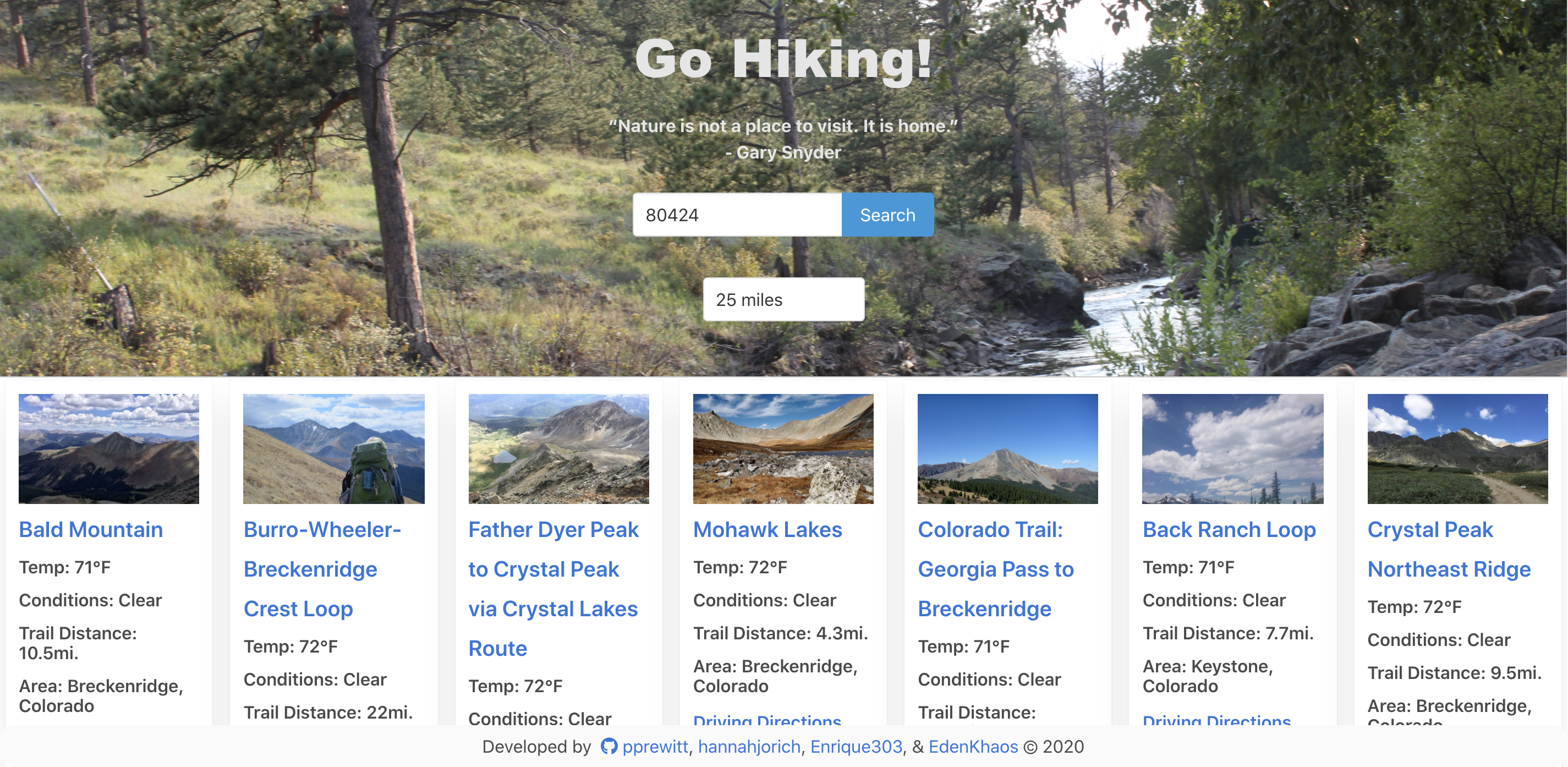
Task: Visit EdenKhaos's GitHub profile
Action: (973, 747)
